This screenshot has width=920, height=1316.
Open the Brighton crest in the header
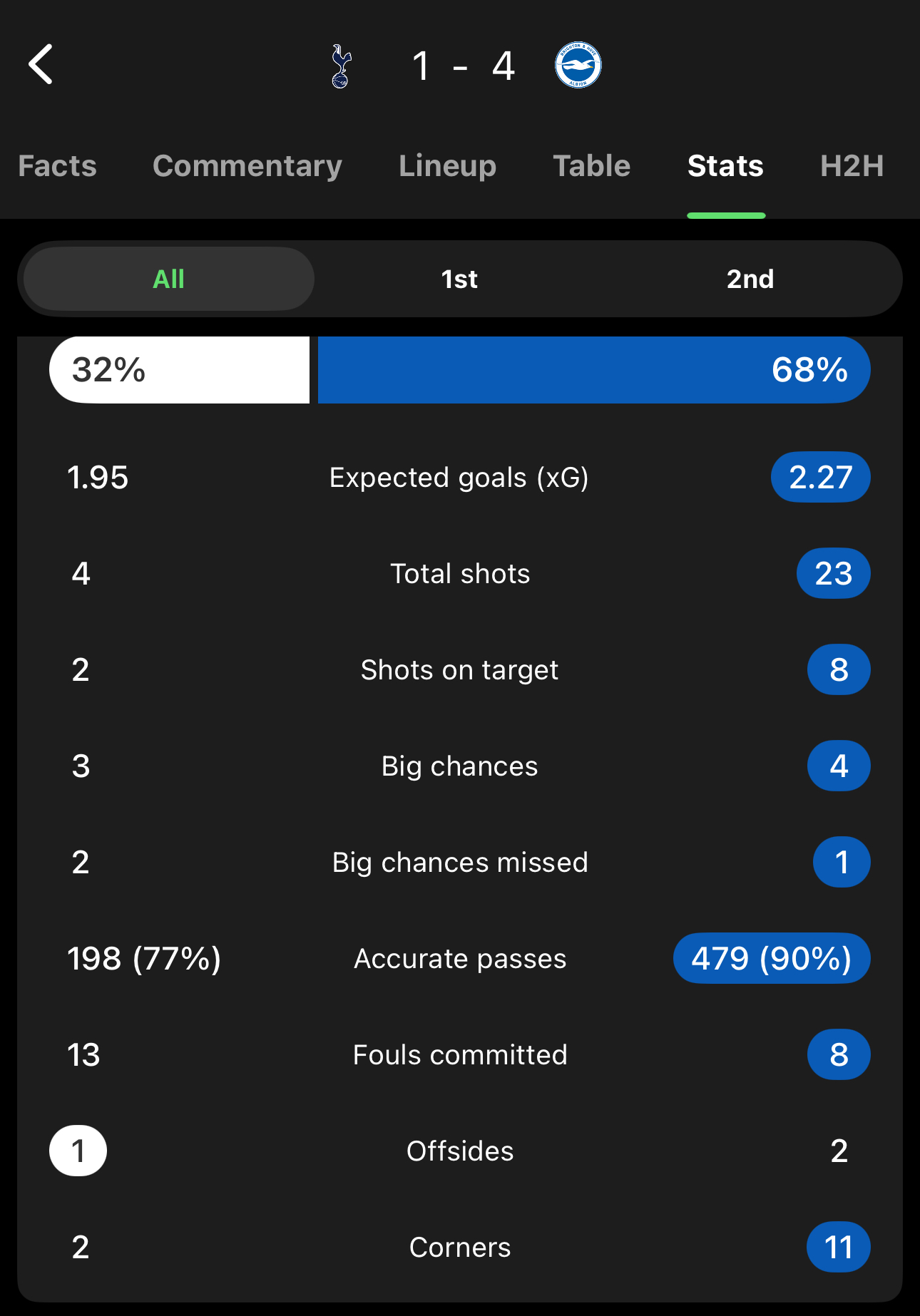coord(578,65)
